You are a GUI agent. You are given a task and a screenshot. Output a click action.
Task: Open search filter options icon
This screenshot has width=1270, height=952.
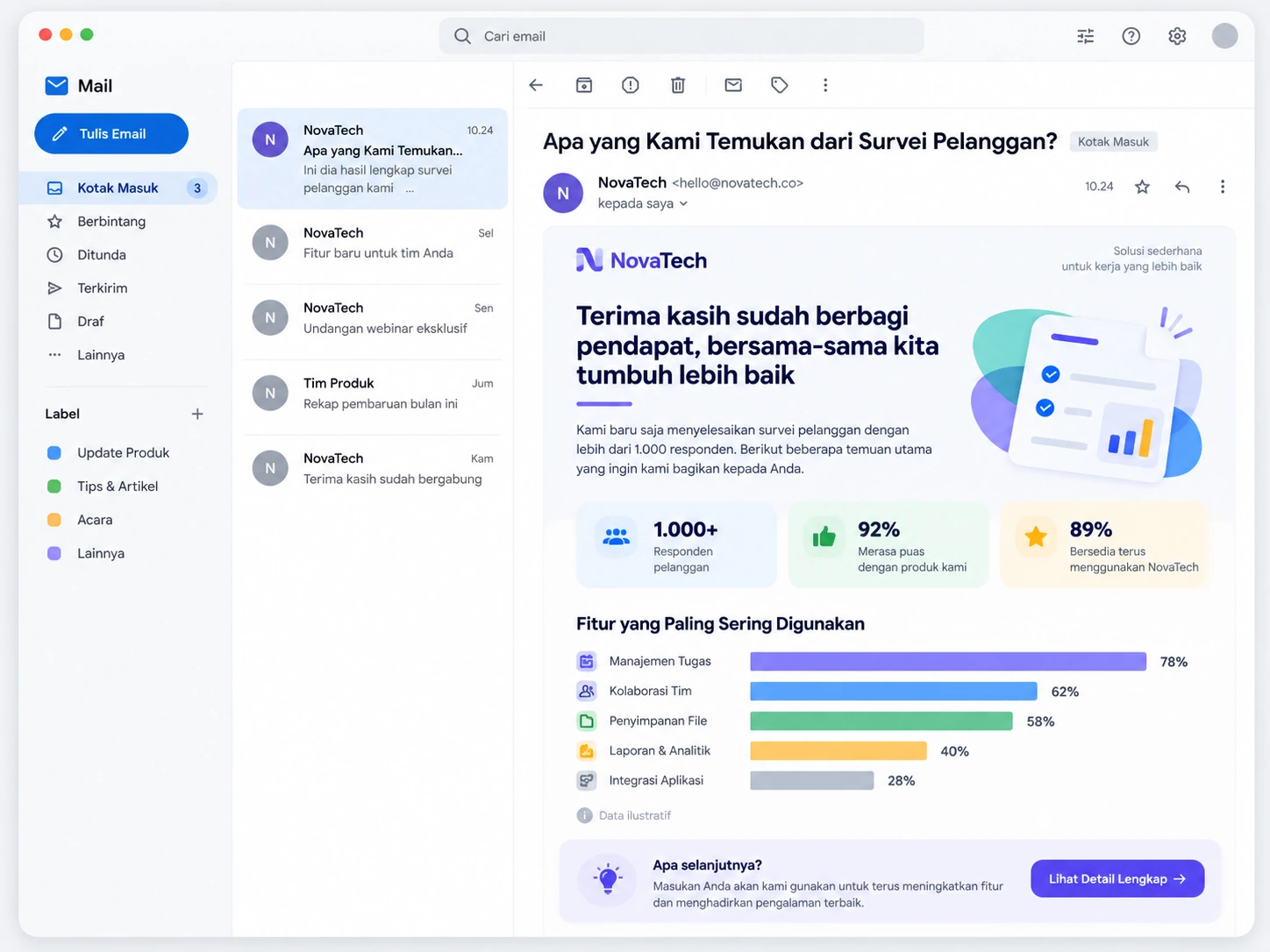(1086, 36)
